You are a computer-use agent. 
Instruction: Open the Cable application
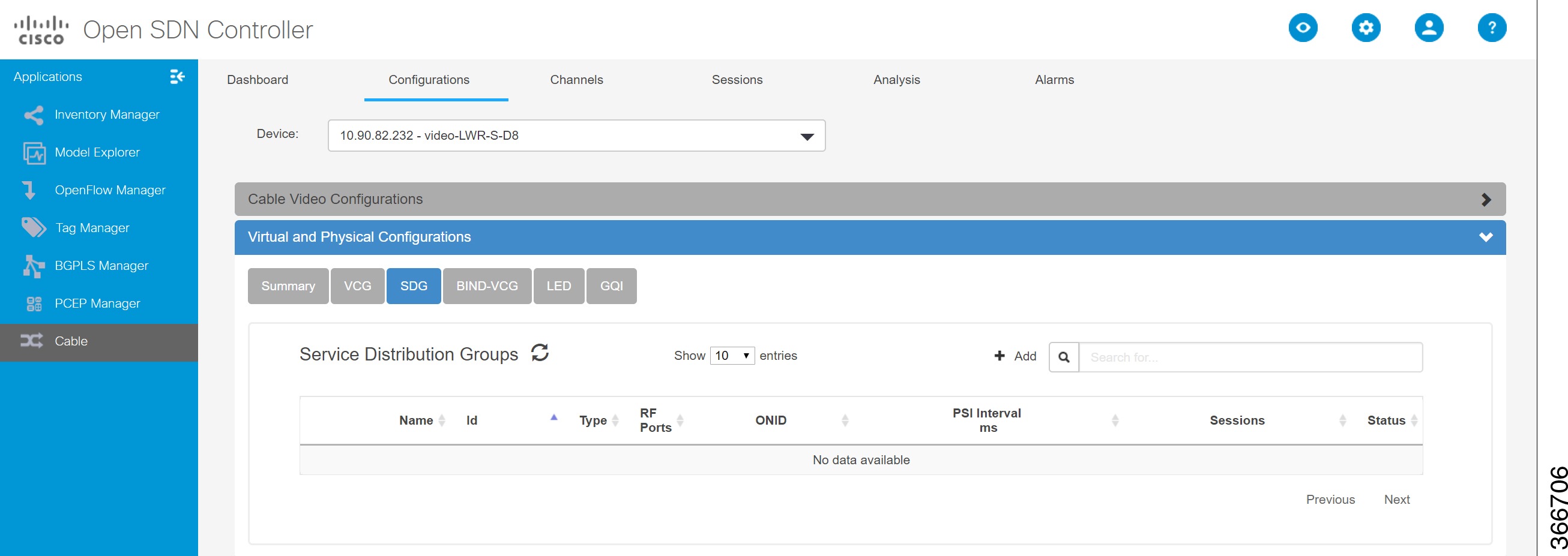pyautogui.click(x=71, y=341)
